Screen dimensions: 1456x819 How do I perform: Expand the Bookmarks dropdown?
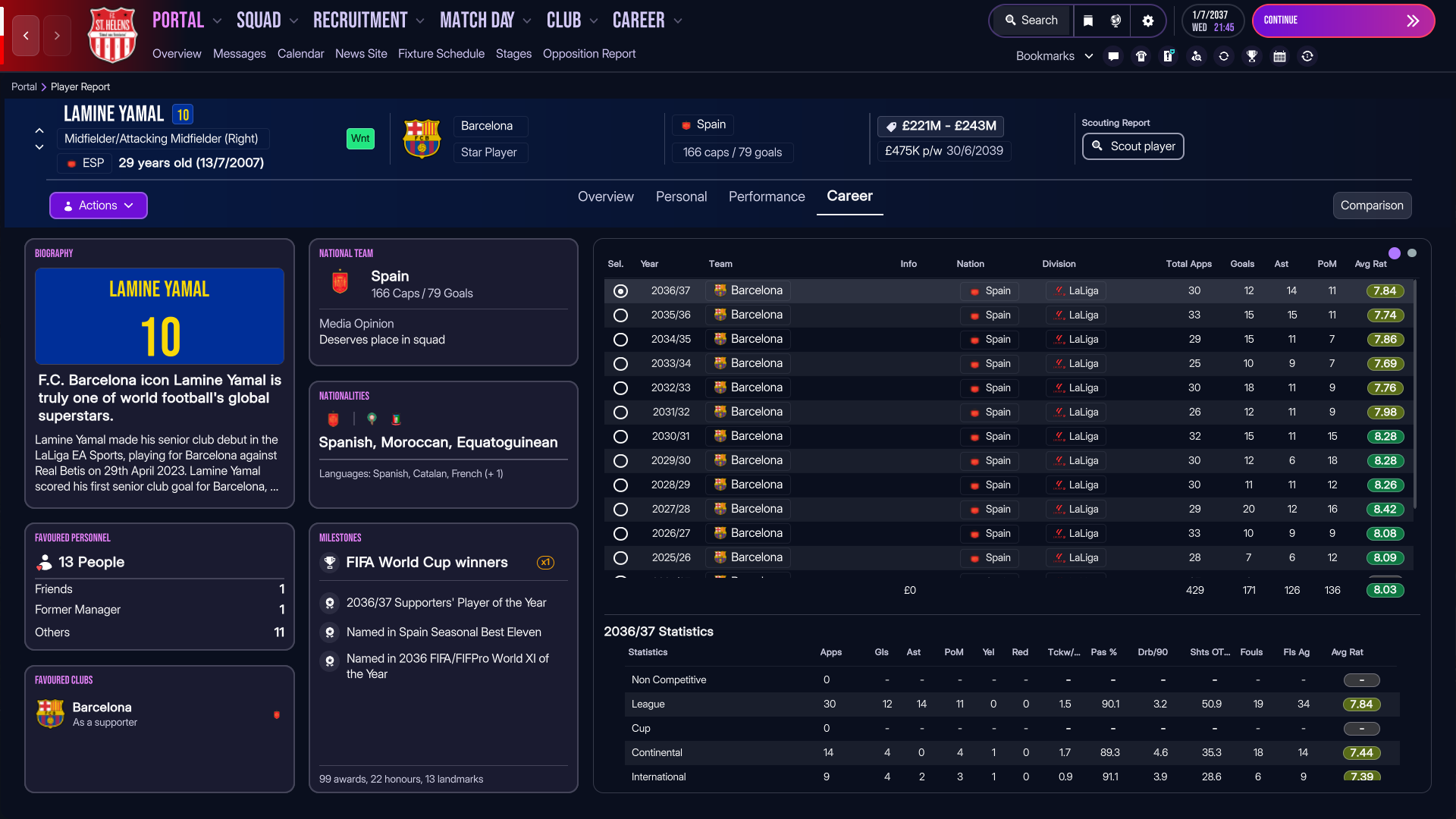1054,56
